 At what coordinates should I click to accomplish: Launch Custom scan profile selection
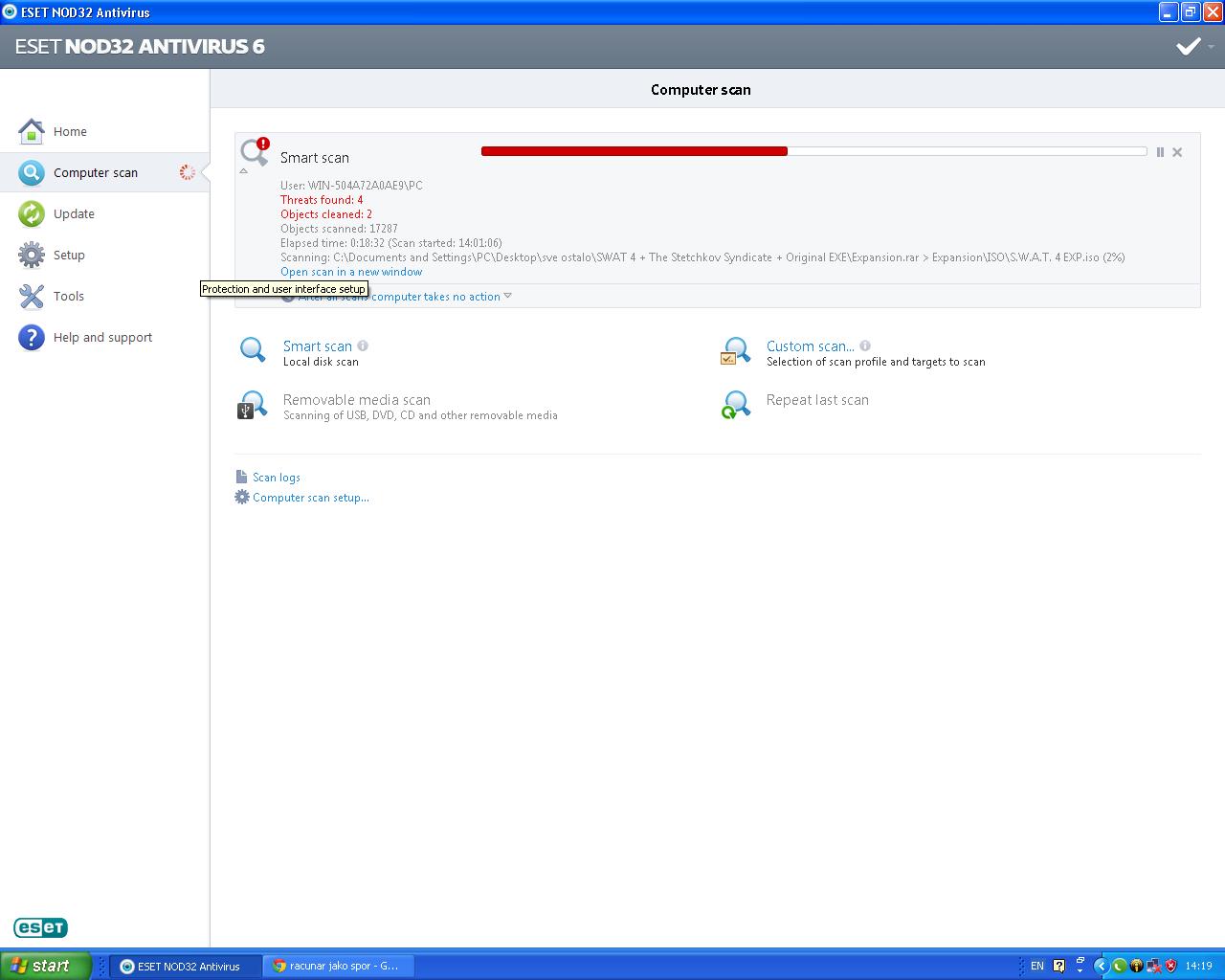pyautogui.click(x=811, y=346)
